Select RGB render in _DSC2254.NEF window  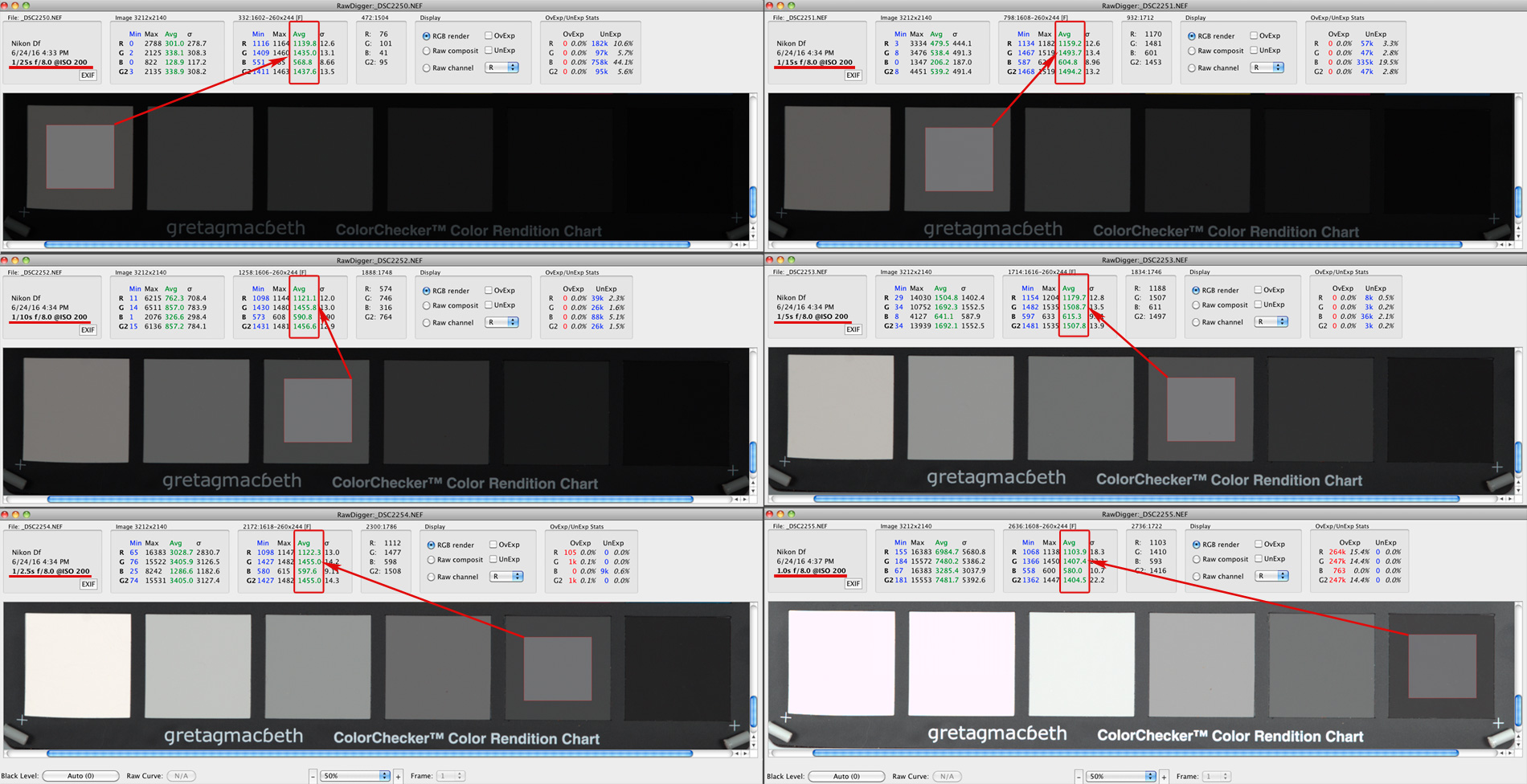[432, 545]
